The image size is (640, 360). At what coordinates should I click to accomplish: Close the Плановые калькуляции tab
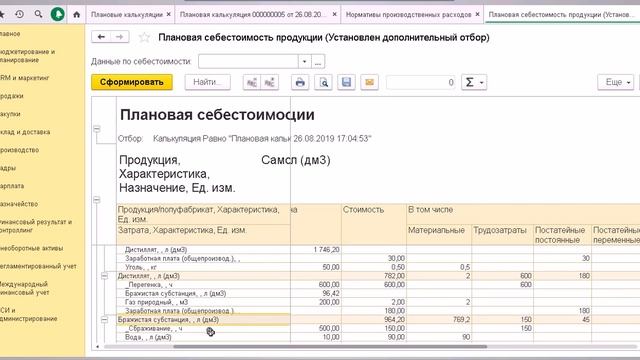point(169,14)
